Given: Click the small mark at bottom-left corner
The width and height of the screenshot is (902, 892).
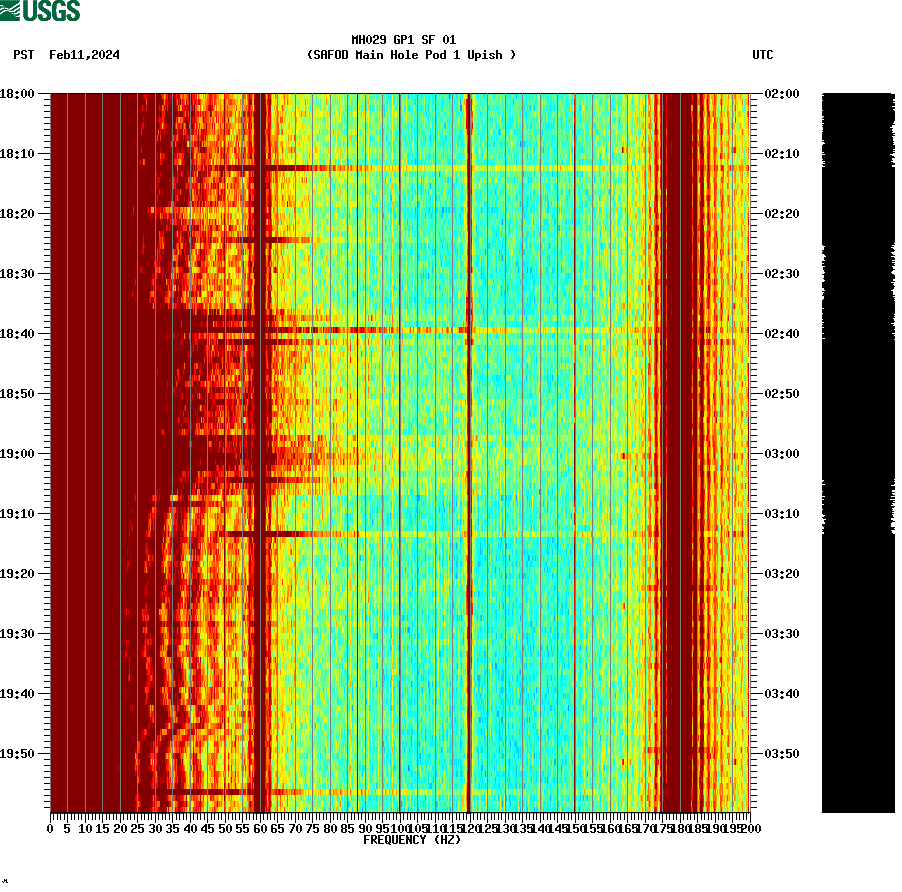Looking at the screenshot, I should coord(6,882).
